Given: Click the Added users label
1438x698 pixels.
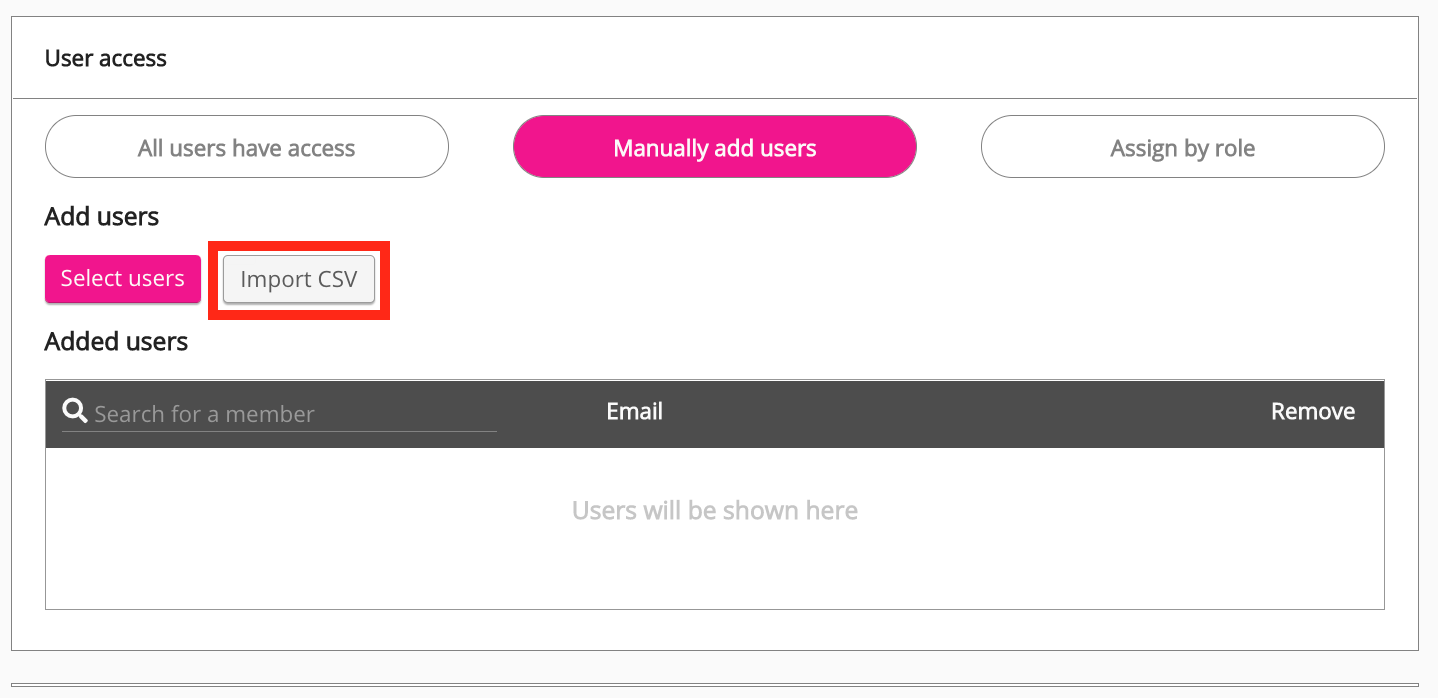Looking at the screenshot, I should tap(116, 342).
